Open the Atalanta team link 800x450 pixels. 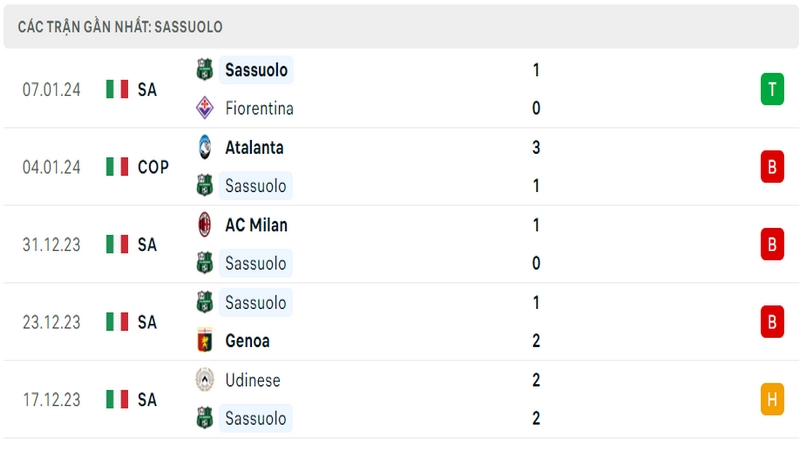(x=254, y=147)
